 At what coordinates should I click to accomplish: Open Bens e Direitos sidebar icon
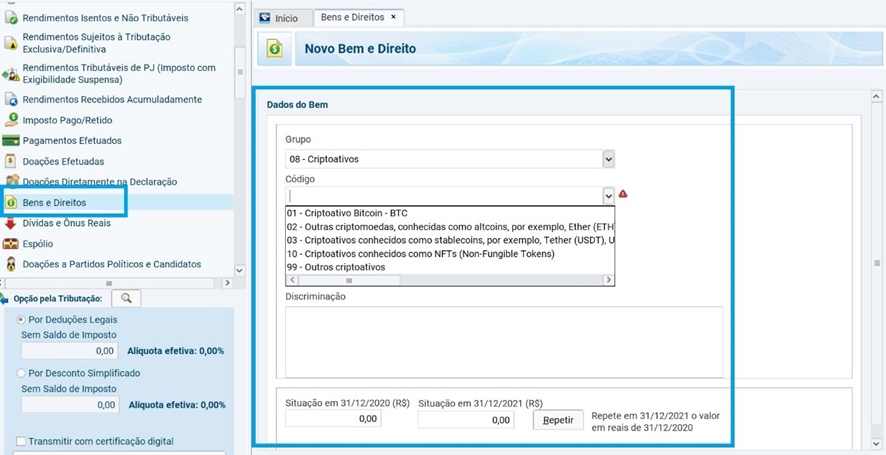[11, 202]
